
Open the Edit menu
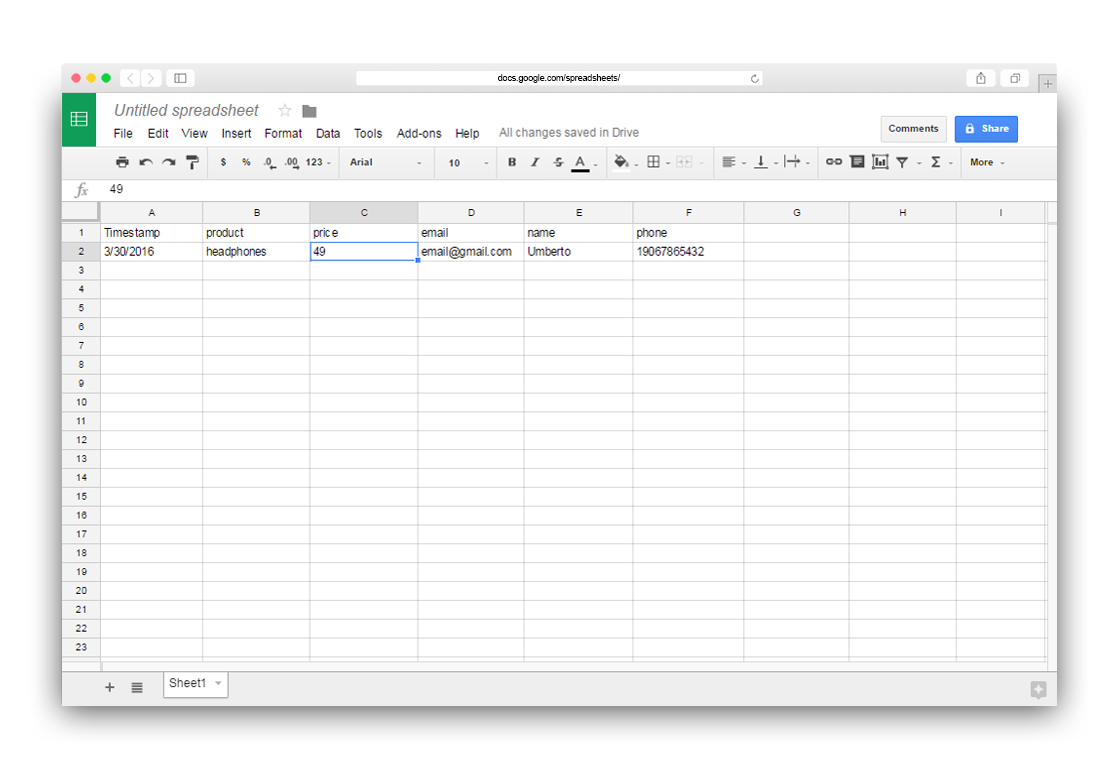click(x=158, y=134)
